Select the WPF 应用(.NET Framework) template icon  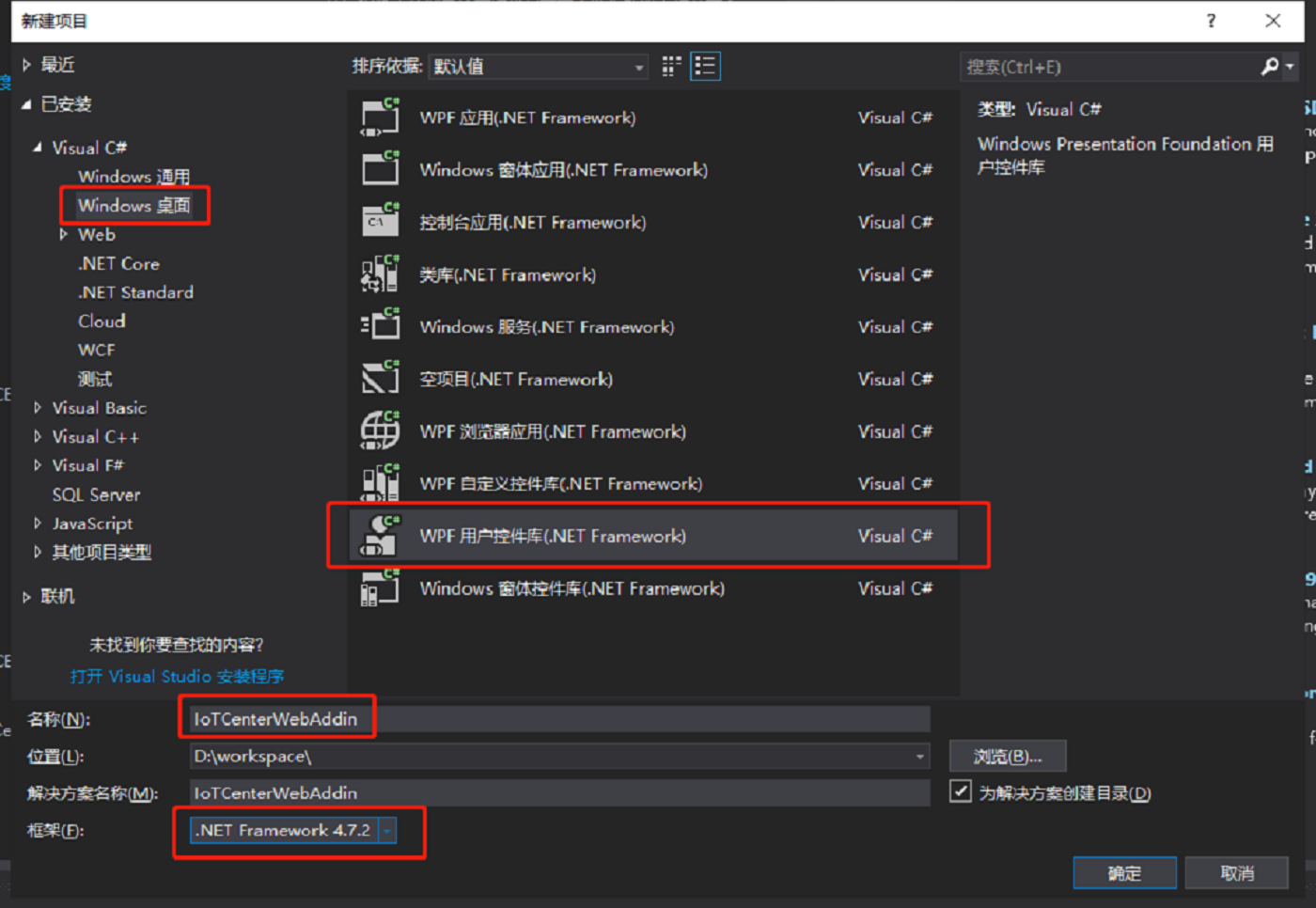[x=381, y=117]
